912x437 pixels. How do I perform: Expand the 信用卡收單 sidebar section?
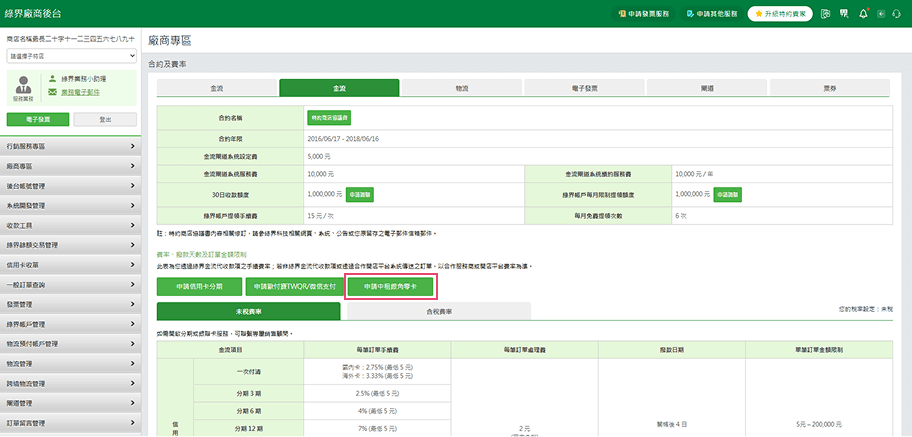pyautogui.click(x=71, y=265)
